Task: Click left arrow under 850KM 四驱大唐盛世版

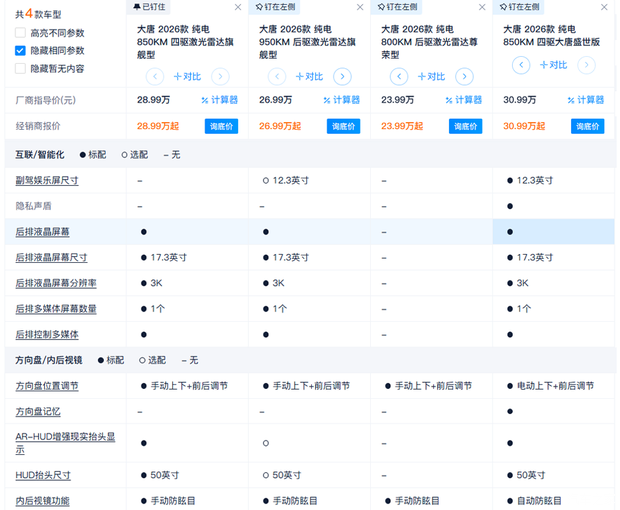Action: pyautogui.click(x=521, y=65)
